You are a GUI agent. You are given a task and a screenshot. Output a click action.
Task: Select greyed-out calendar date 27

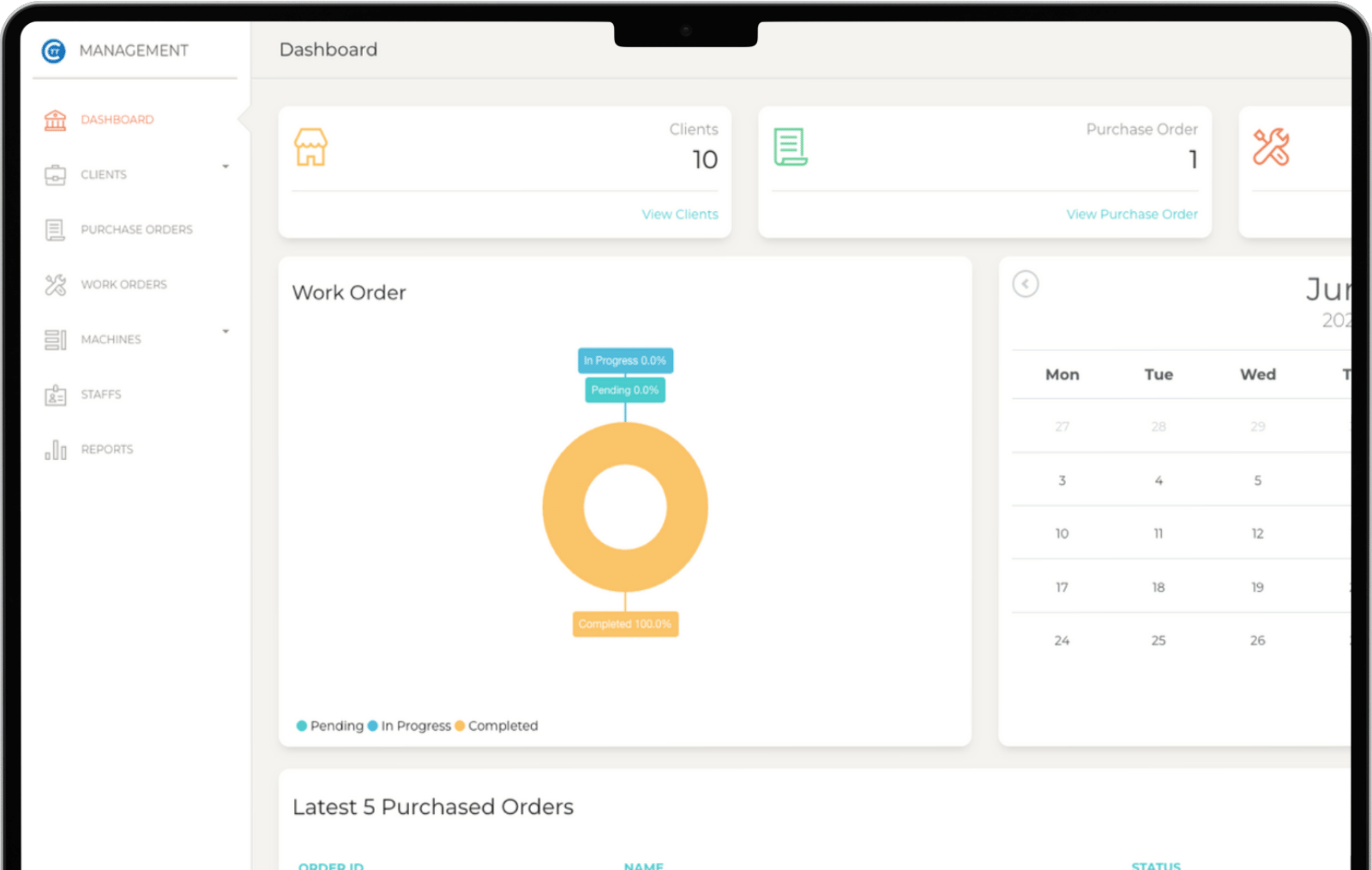[1062, 426]
